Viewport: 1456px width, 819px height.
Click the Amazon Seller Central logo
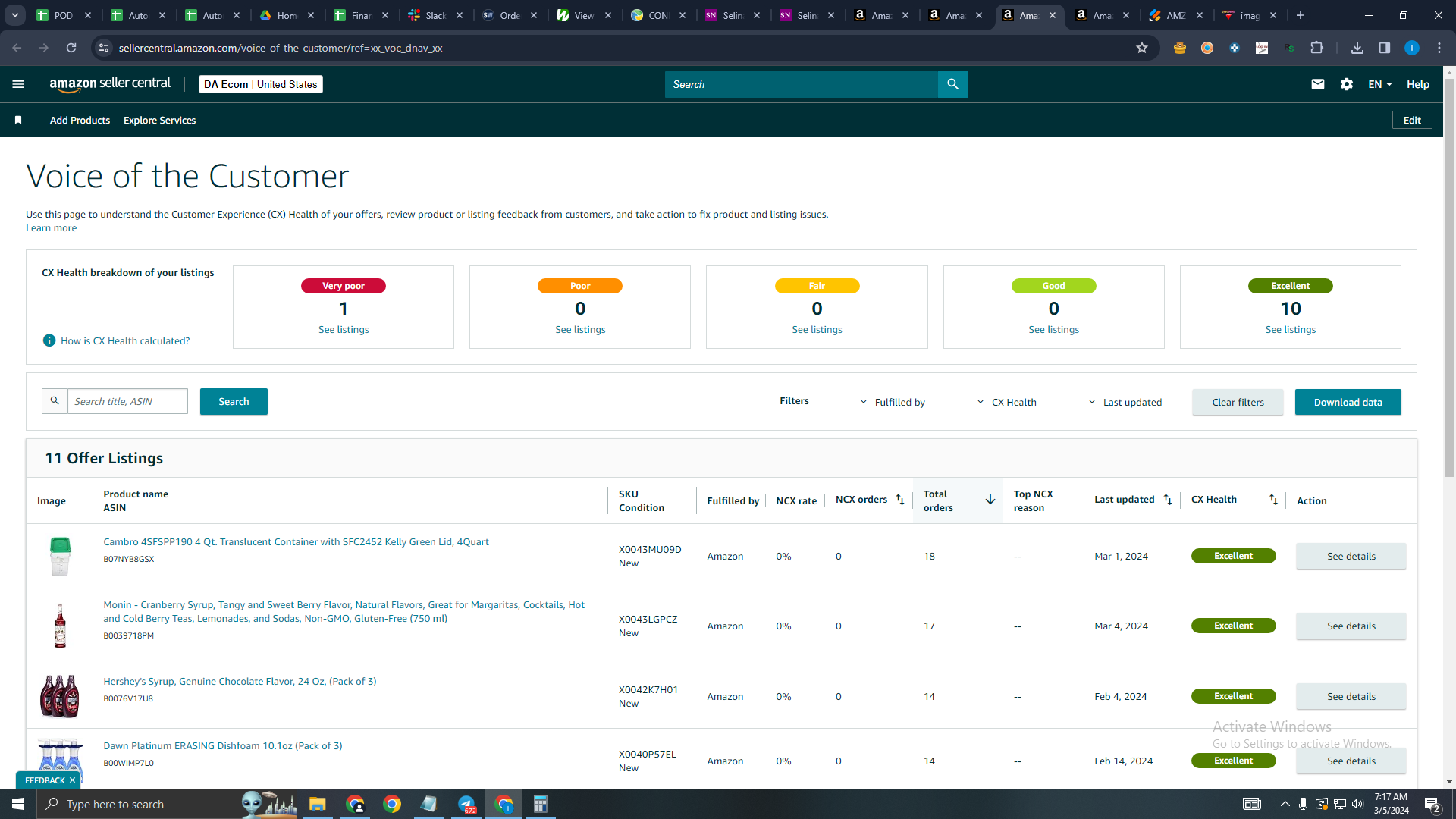click(110, 84)
